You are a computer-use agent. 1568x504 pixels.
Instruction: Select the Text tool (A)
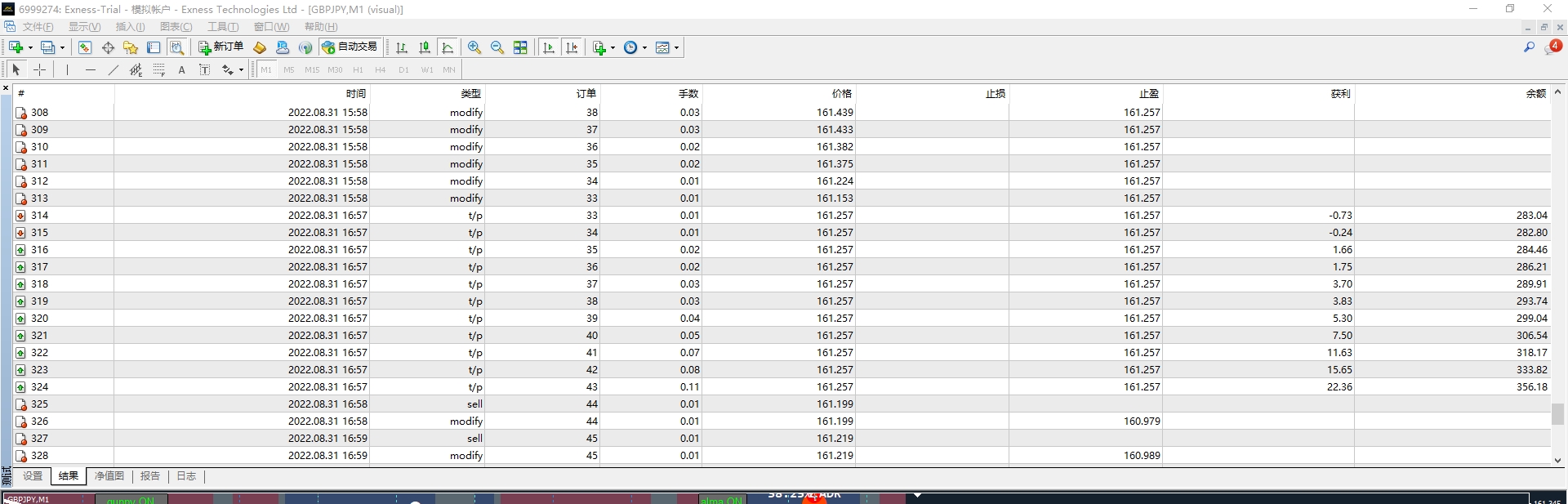(x=181, y=69)
